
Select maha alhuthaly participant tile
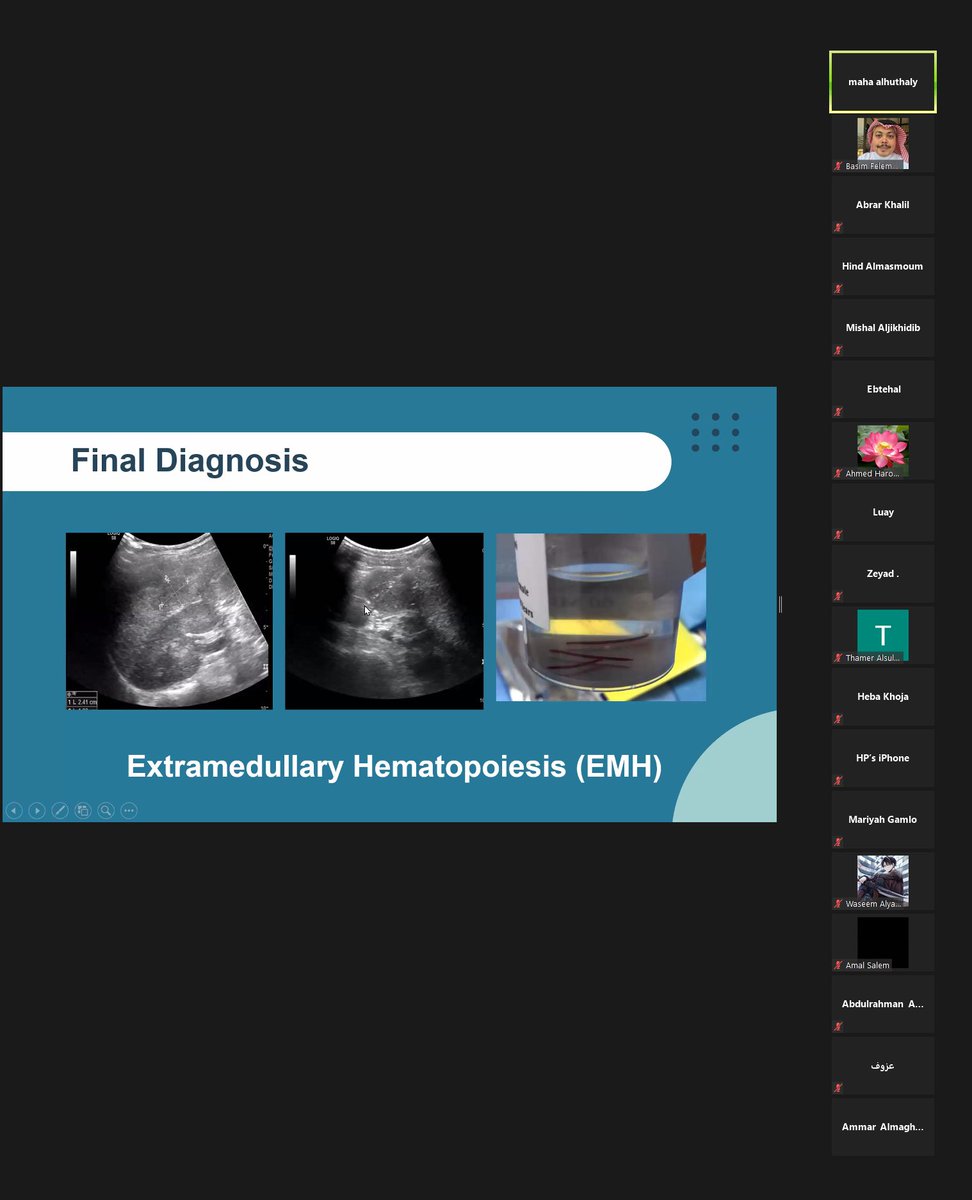tap(883, 82)
